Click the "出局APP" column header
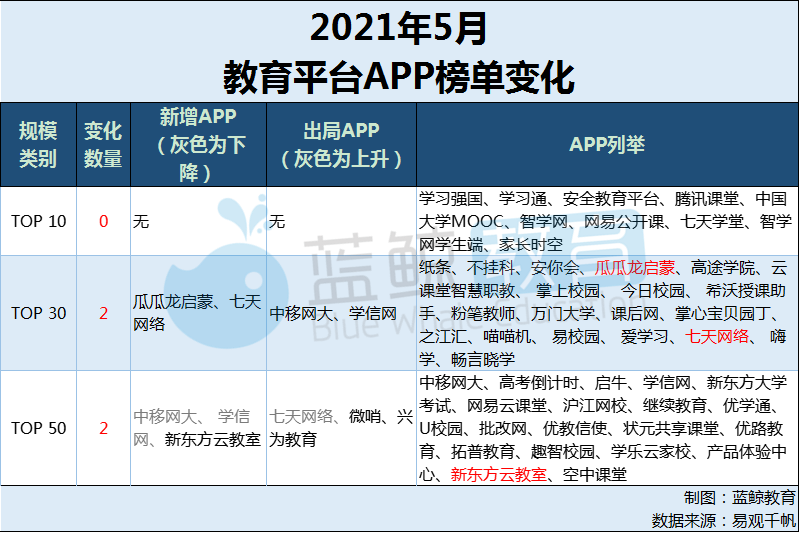Screen dimensions: 800x533 click(341, 144)
